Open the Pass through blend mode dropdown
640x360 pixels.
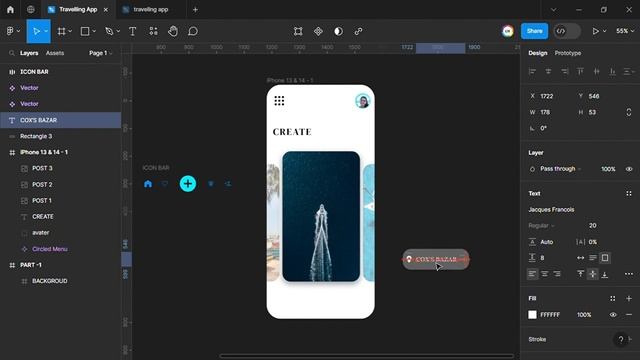(560, 169)
